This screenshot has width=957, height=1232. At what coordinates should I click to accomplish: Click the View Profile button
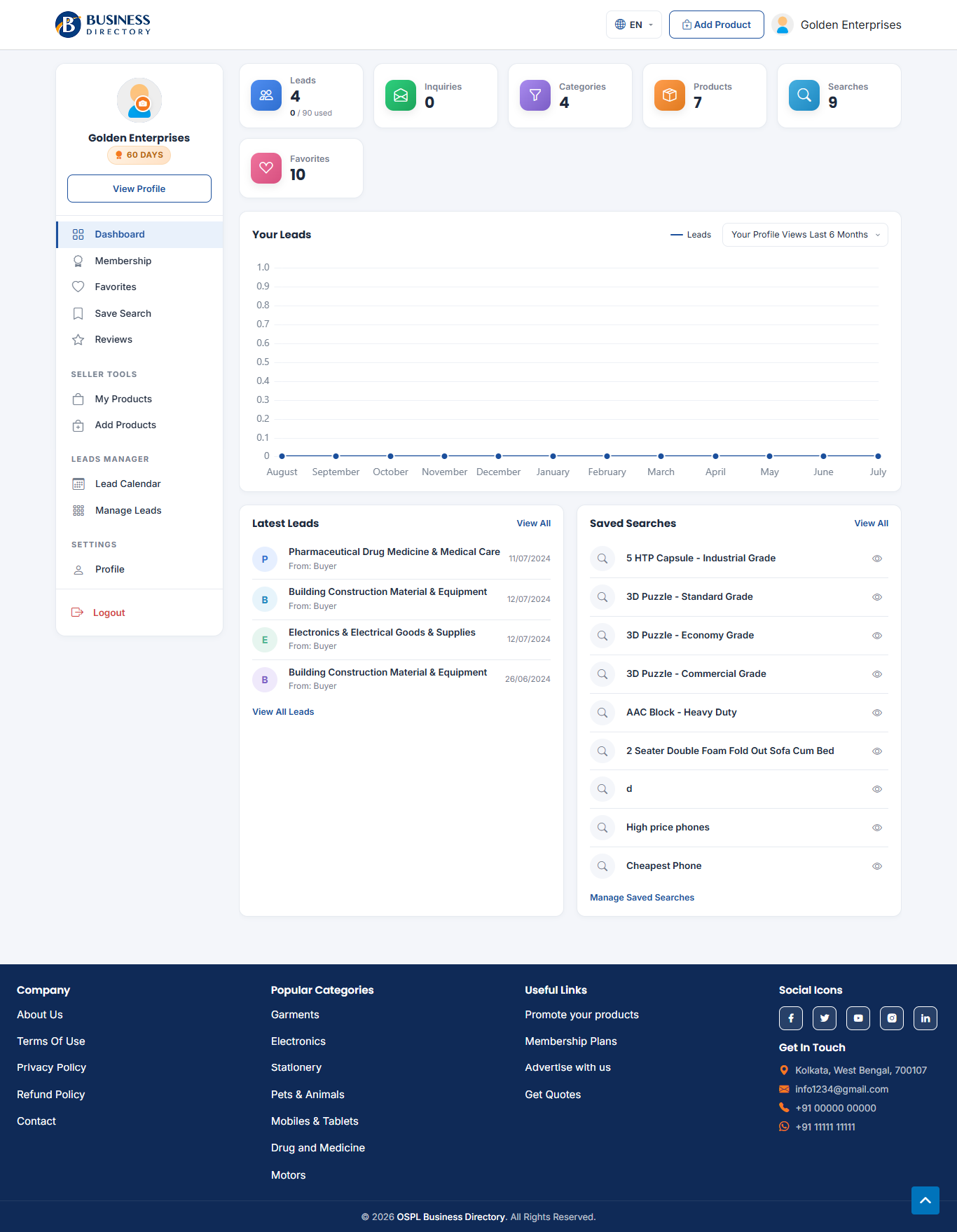(139, 189)
